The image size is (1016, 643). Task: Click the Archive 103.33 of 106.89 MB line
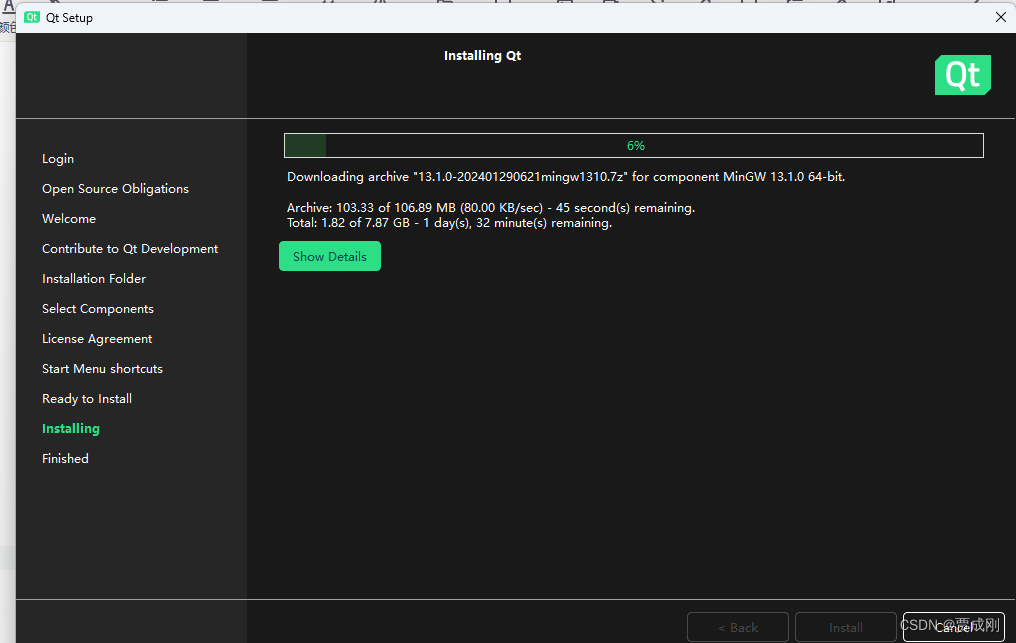point(491,207)
